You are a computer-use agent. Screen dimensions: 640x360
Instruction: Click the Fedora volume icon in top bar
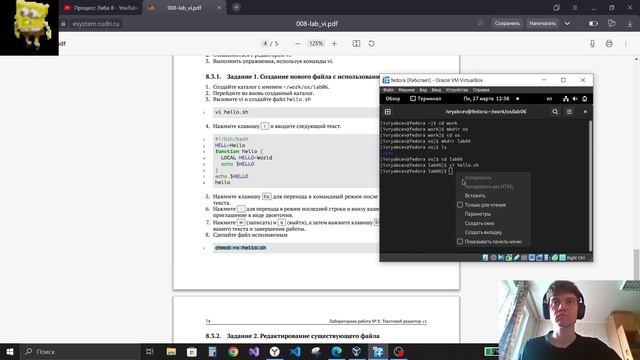click(575, 99)
